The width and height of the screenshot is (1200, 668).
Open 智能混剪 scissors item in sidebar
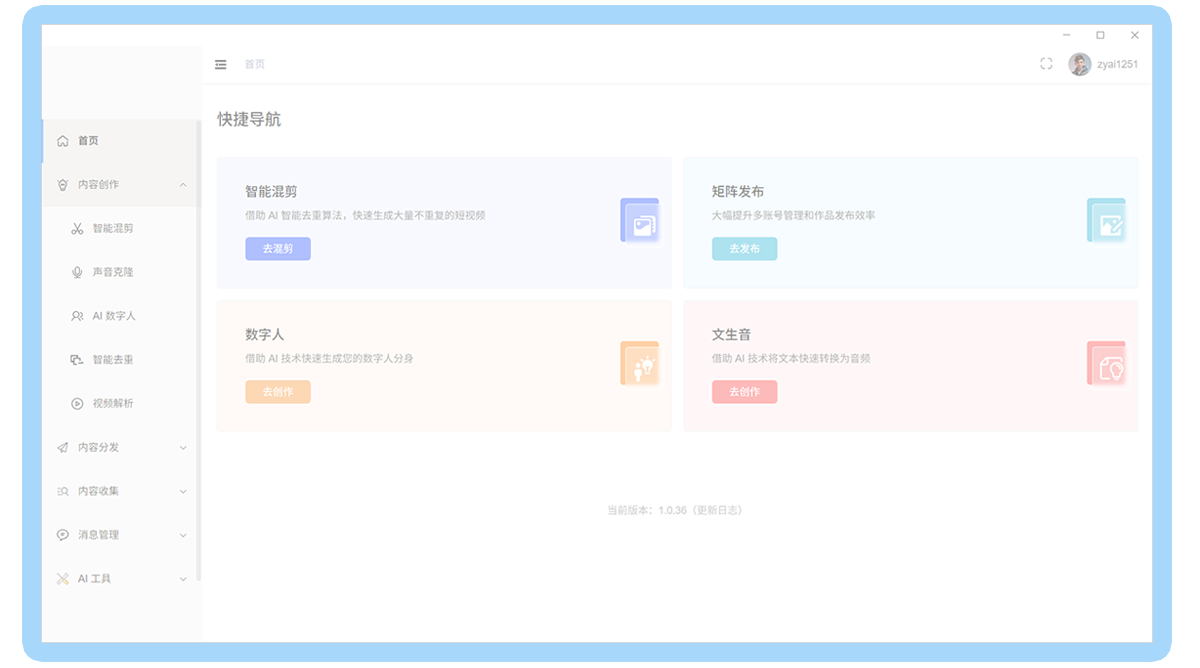(x=112, y=228)
